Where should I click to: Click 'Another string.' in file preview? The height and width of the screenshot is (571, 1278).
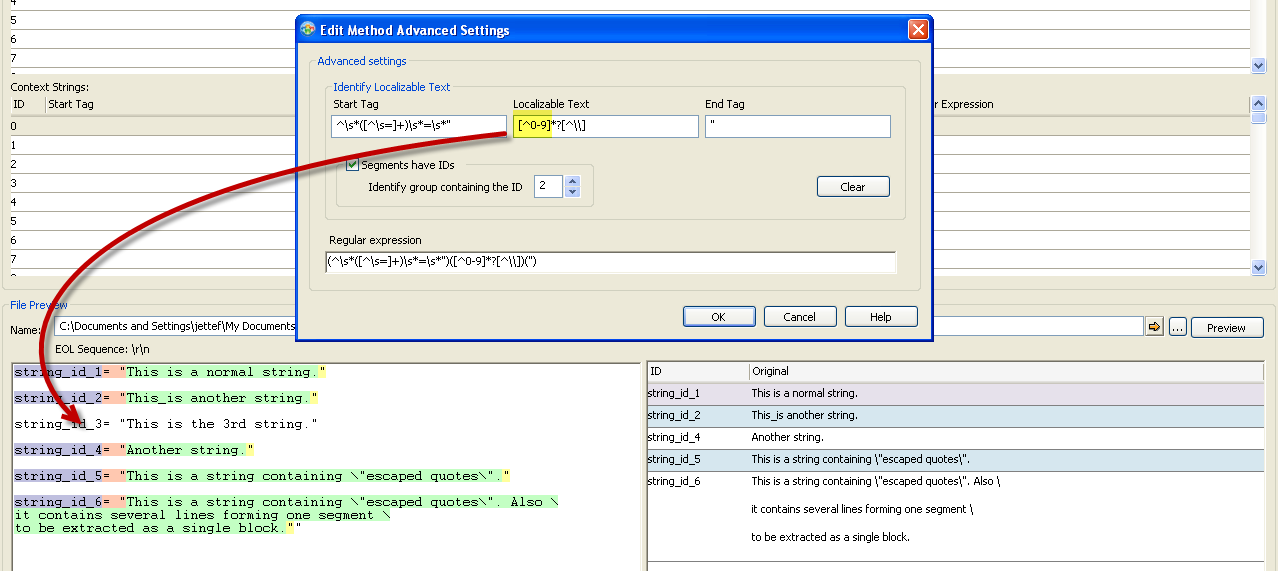point(186,450)
